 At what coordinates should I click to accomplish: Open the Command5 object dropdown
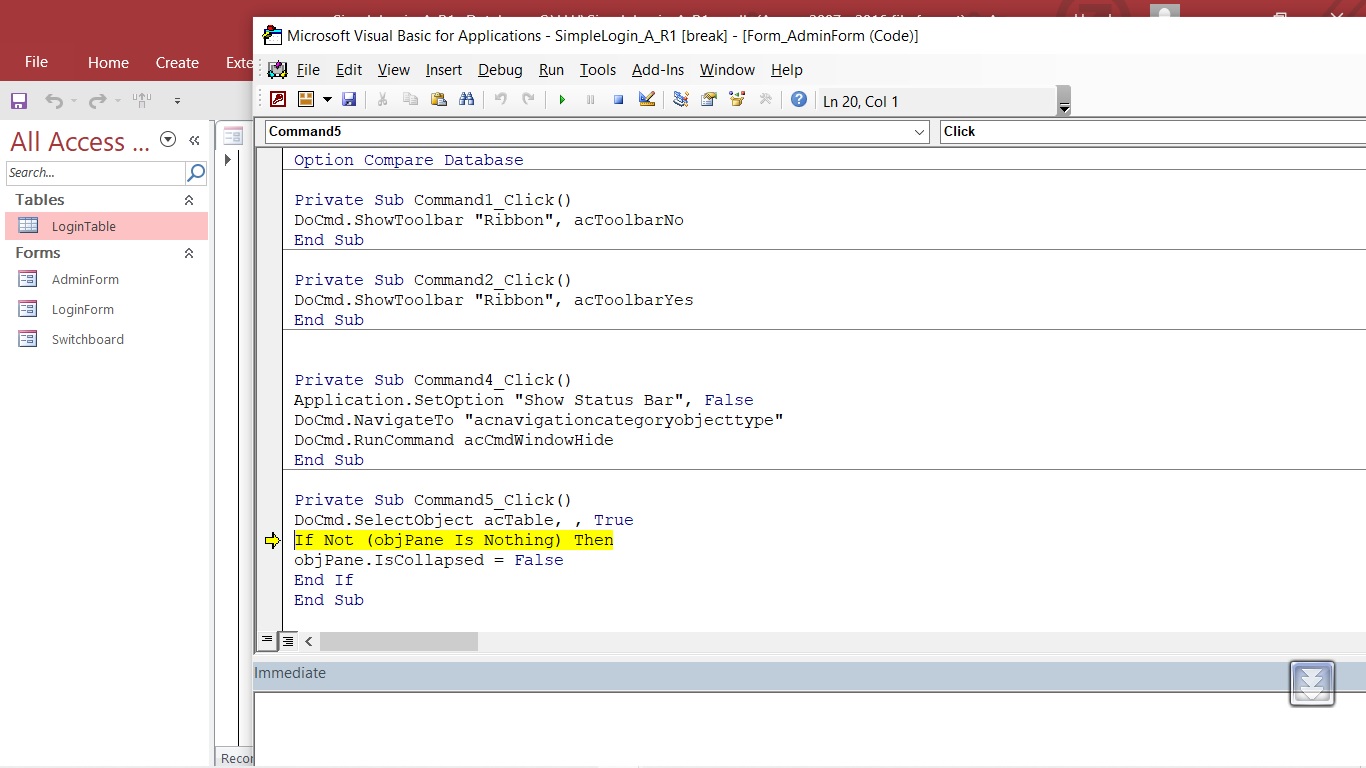pyautogui.click(x=920, y=132)
